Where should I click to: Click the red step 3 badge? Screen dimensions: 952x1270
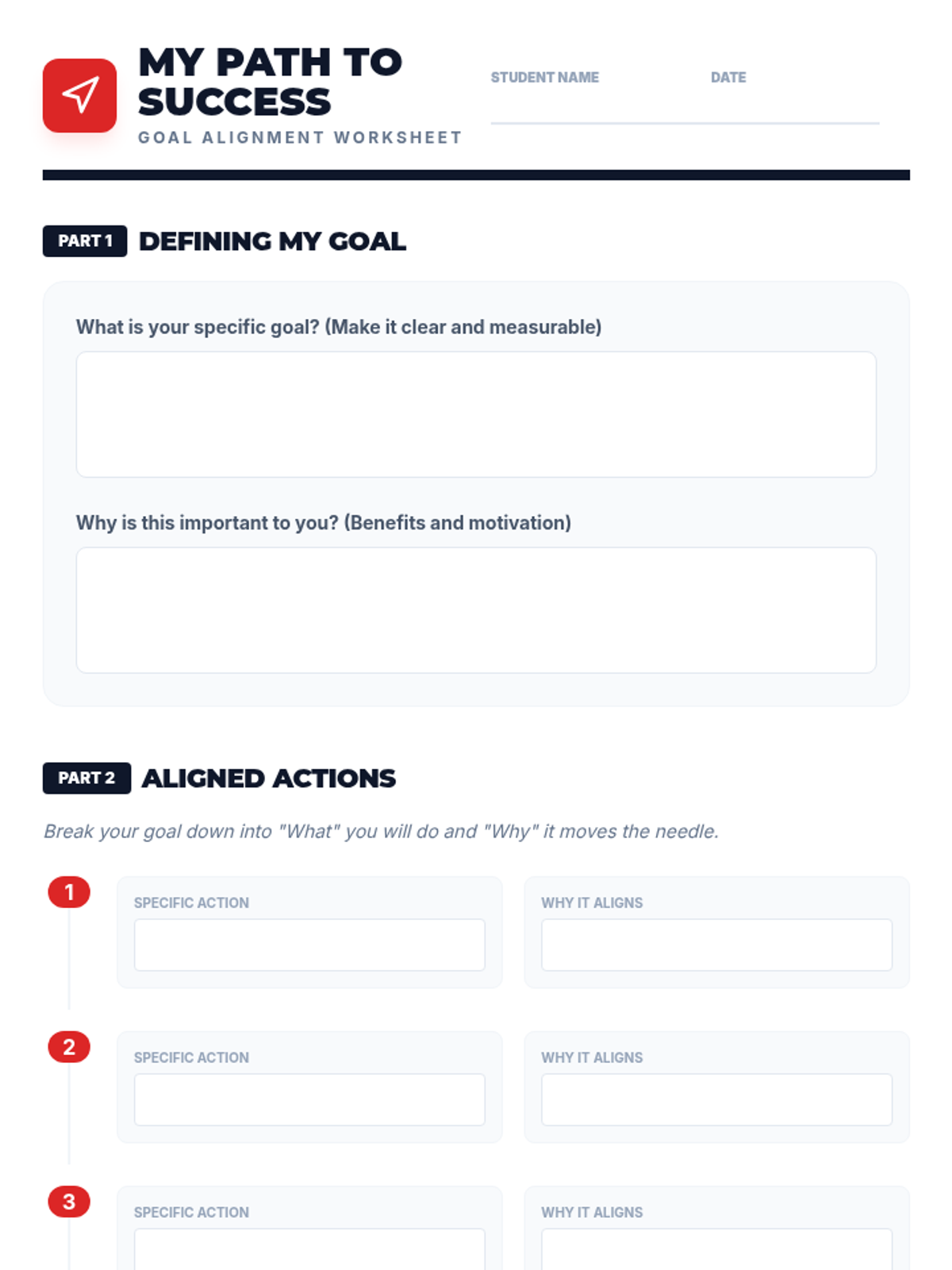tap(69, 1202)
